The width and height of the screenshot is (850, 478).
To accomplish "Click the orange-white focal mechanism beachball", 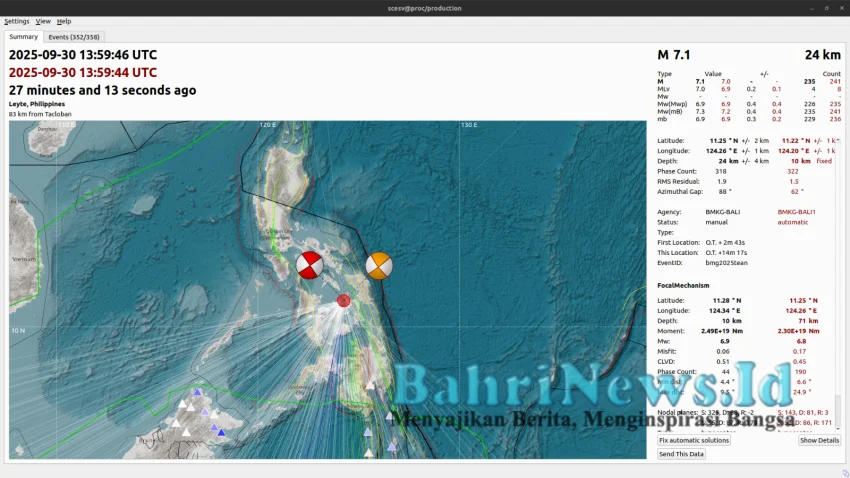I will click(378, 266).
